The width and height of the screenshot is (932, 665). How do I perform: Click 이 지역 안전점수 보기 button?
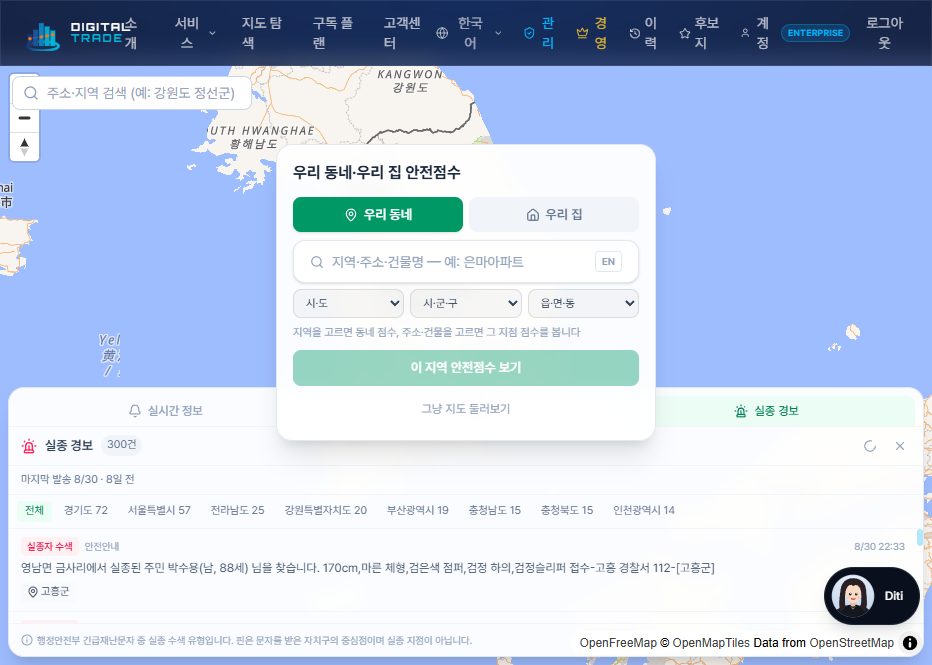(466, 368)
